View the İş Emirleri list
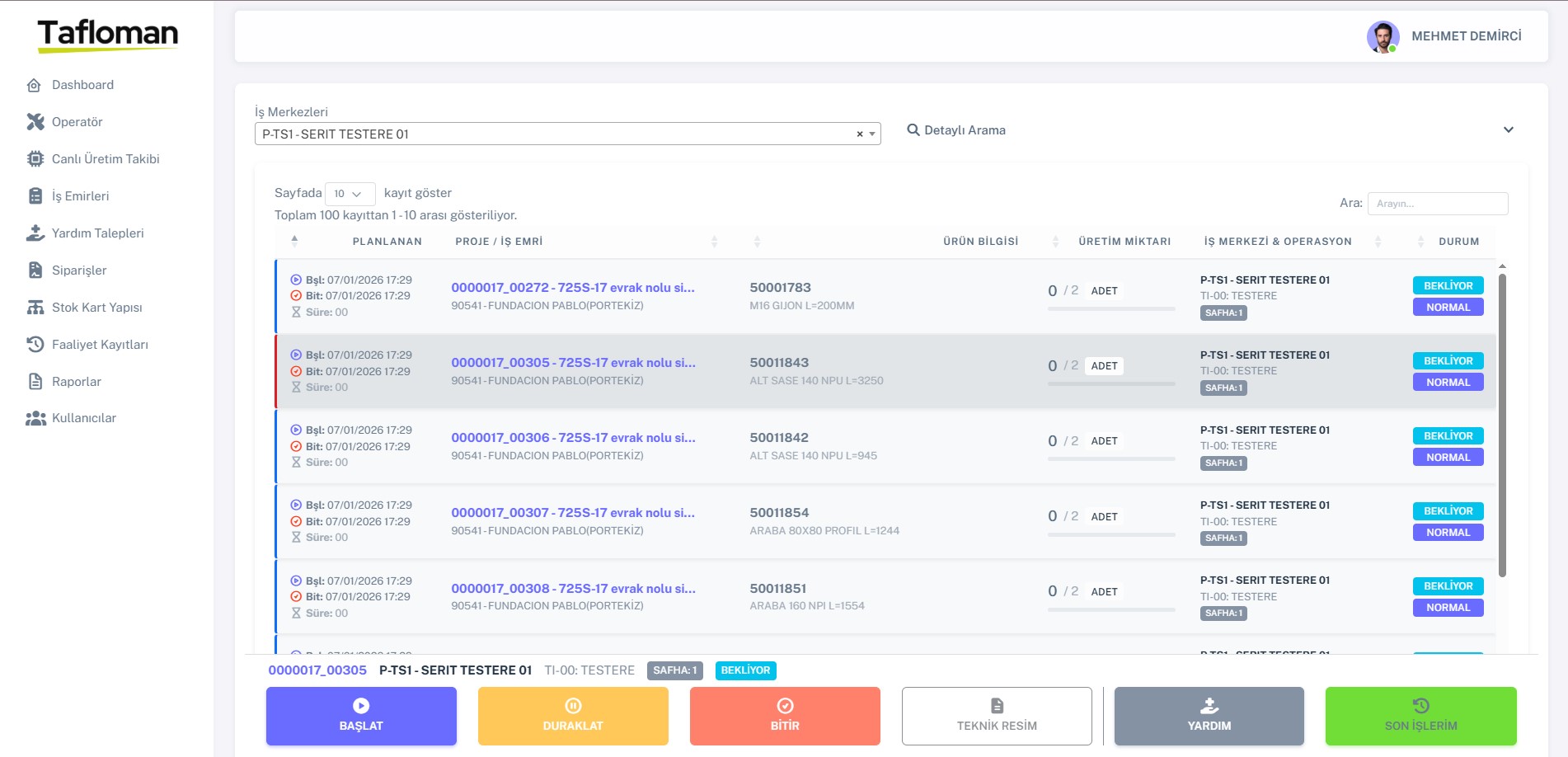 (80, 195)
